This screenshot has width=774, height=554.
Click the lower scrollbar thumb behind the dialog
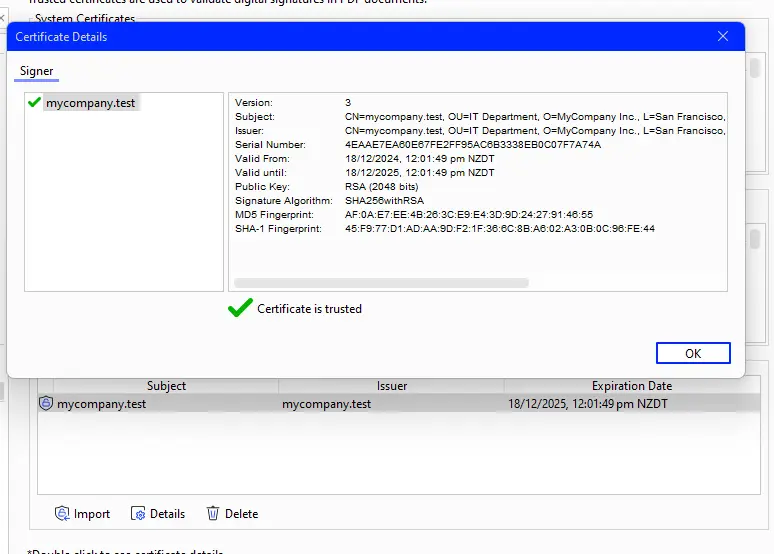pyautogui.click(x=755, y=239)
